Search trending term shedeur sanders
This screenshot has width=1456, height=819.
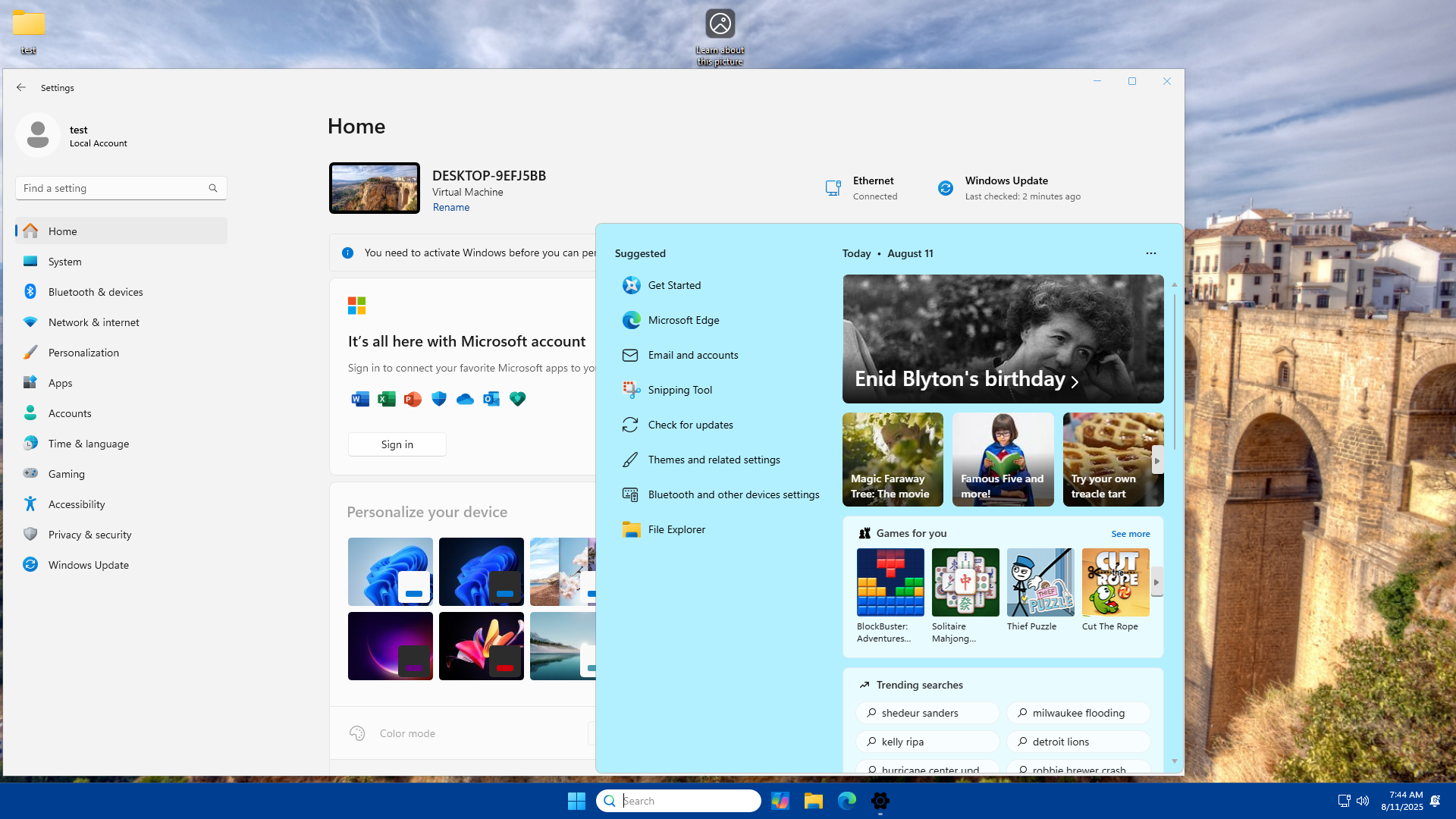pyautogui.click(x=928, y=713)
